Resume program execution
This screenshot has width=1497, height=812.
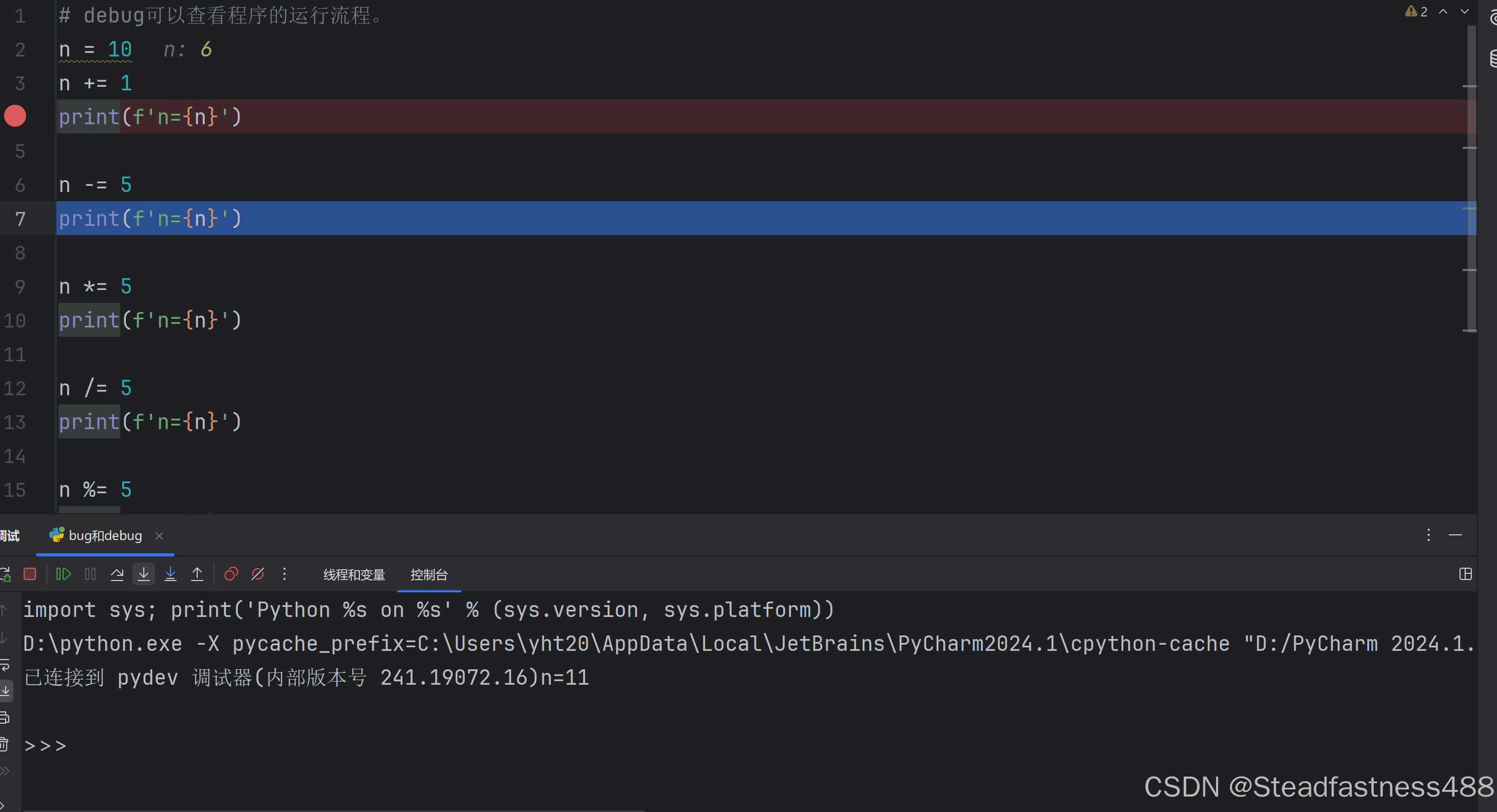point(63,574)
